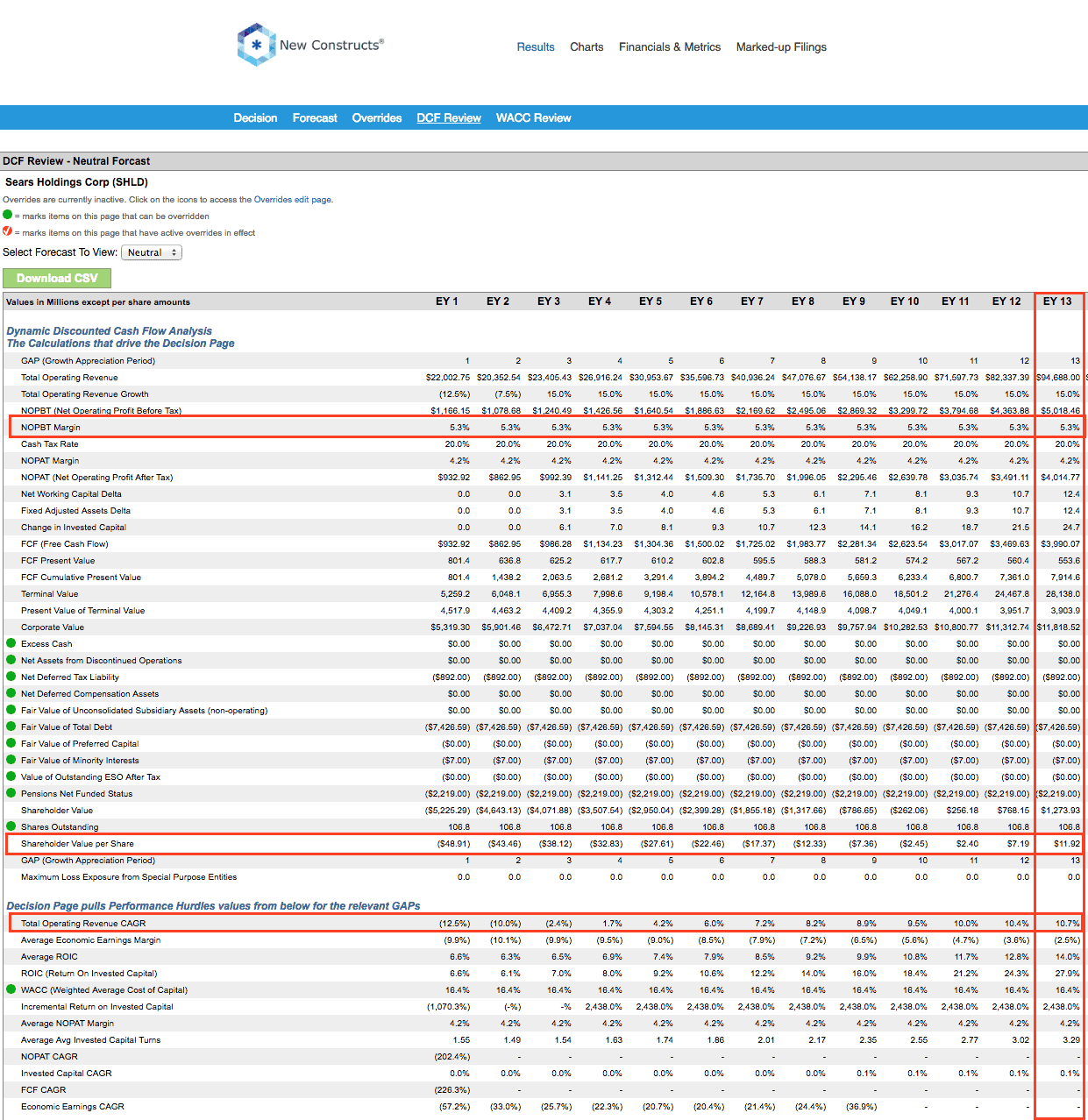Click the green override icon for Fair Value of Total Debt
This screenshot has width=1088, height=1120.
11,727
